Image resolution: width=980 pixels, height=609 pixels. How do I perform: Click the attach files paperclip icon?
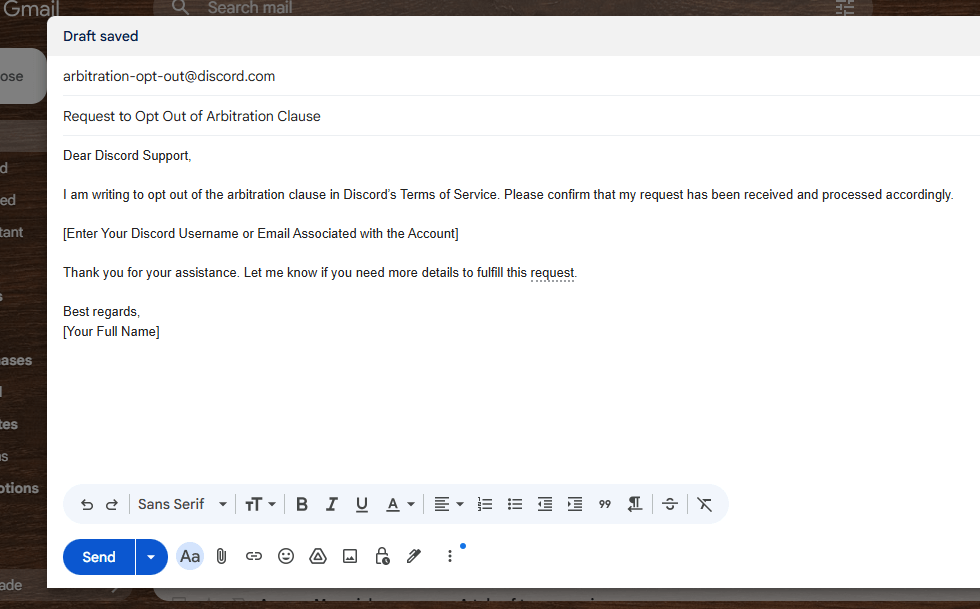coord(221,556)
